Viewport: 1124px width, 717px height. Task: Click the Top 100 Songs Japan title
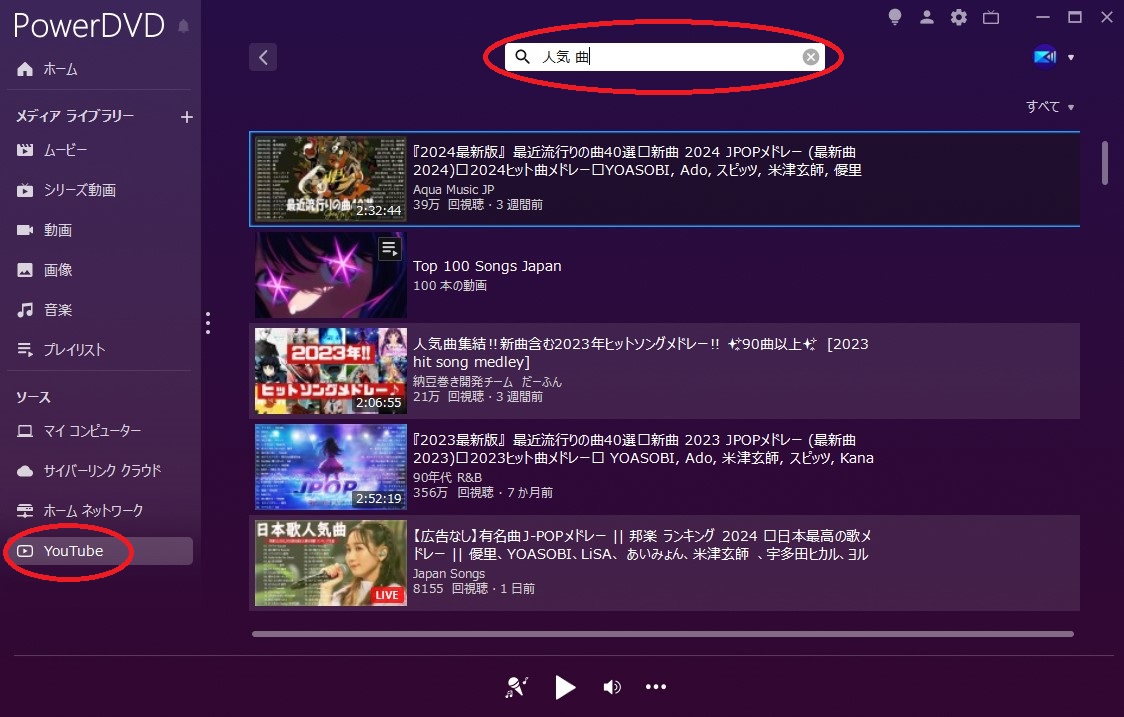click(x=487, y=266)
